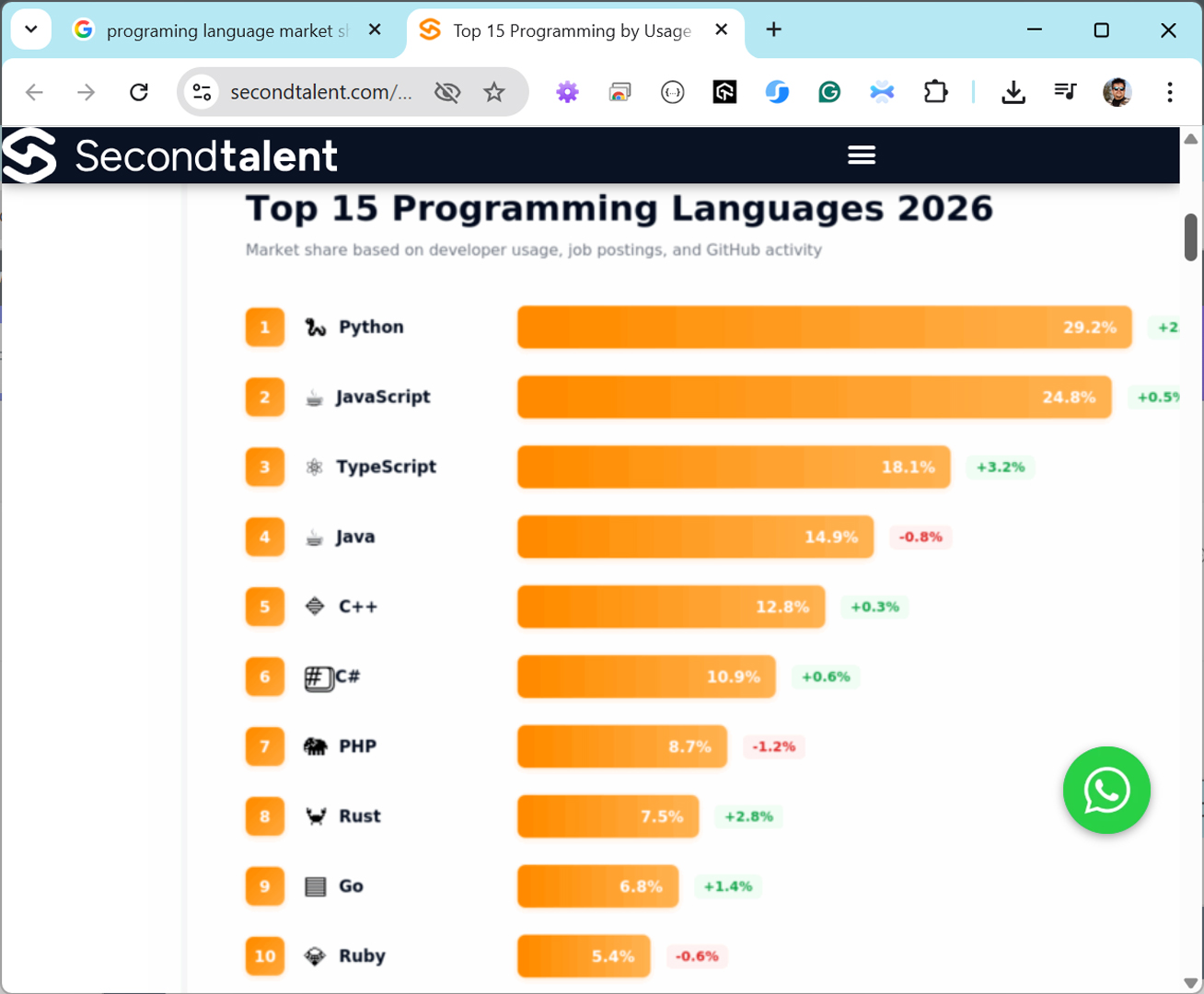
Task: Click the Python 29.2% market share bar
Action: click(824, 327)
